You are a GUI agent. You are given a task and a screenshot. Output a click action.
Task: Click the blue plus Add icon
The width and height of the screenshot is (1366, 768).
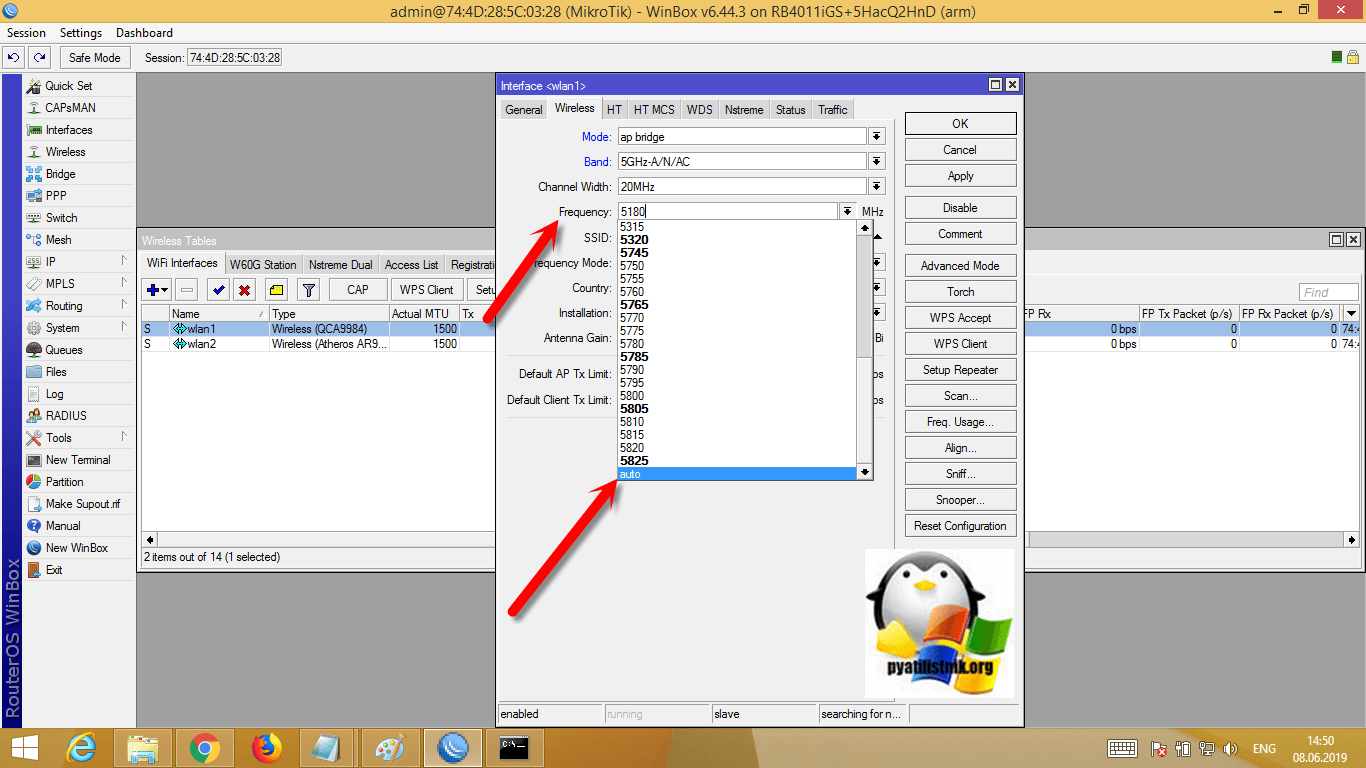tap(157, 290)
